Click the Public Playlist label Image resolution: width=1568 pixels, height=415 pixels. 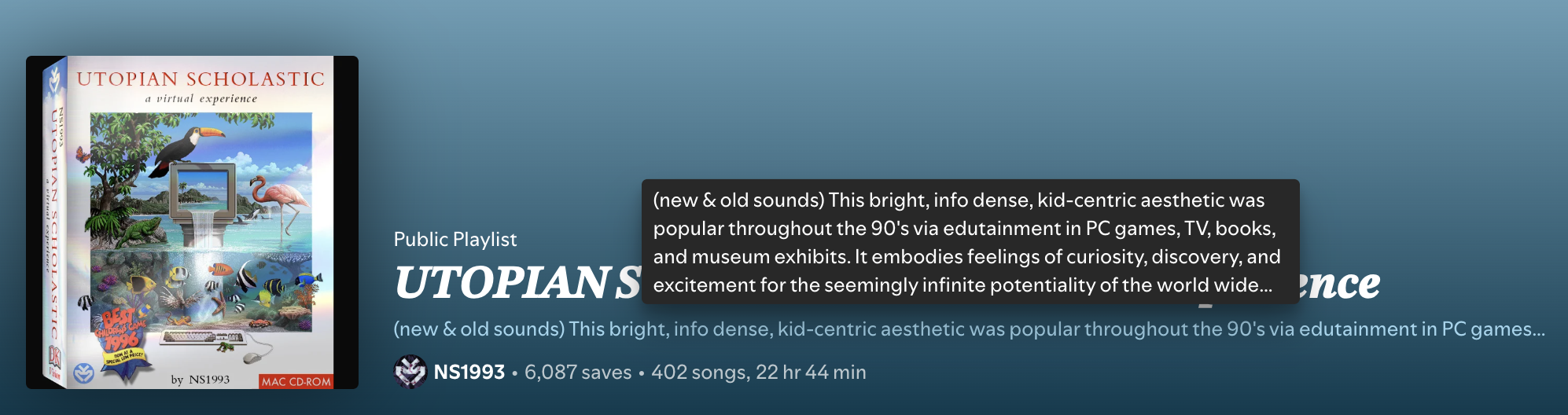455,239
